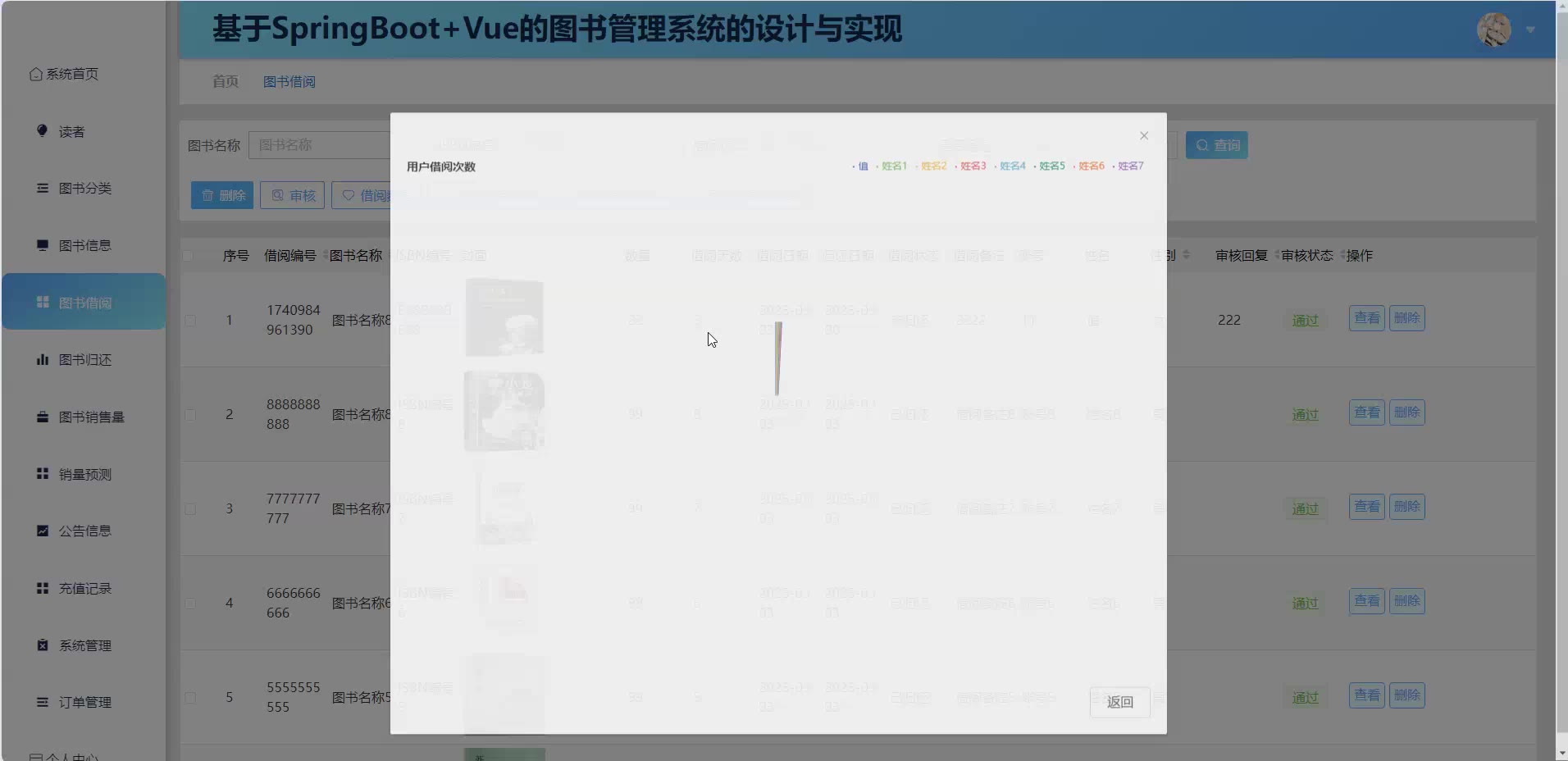Click 借阅编号 7777777777 in row 3
Screen dimensions: 1568x761
click(293, 508)
